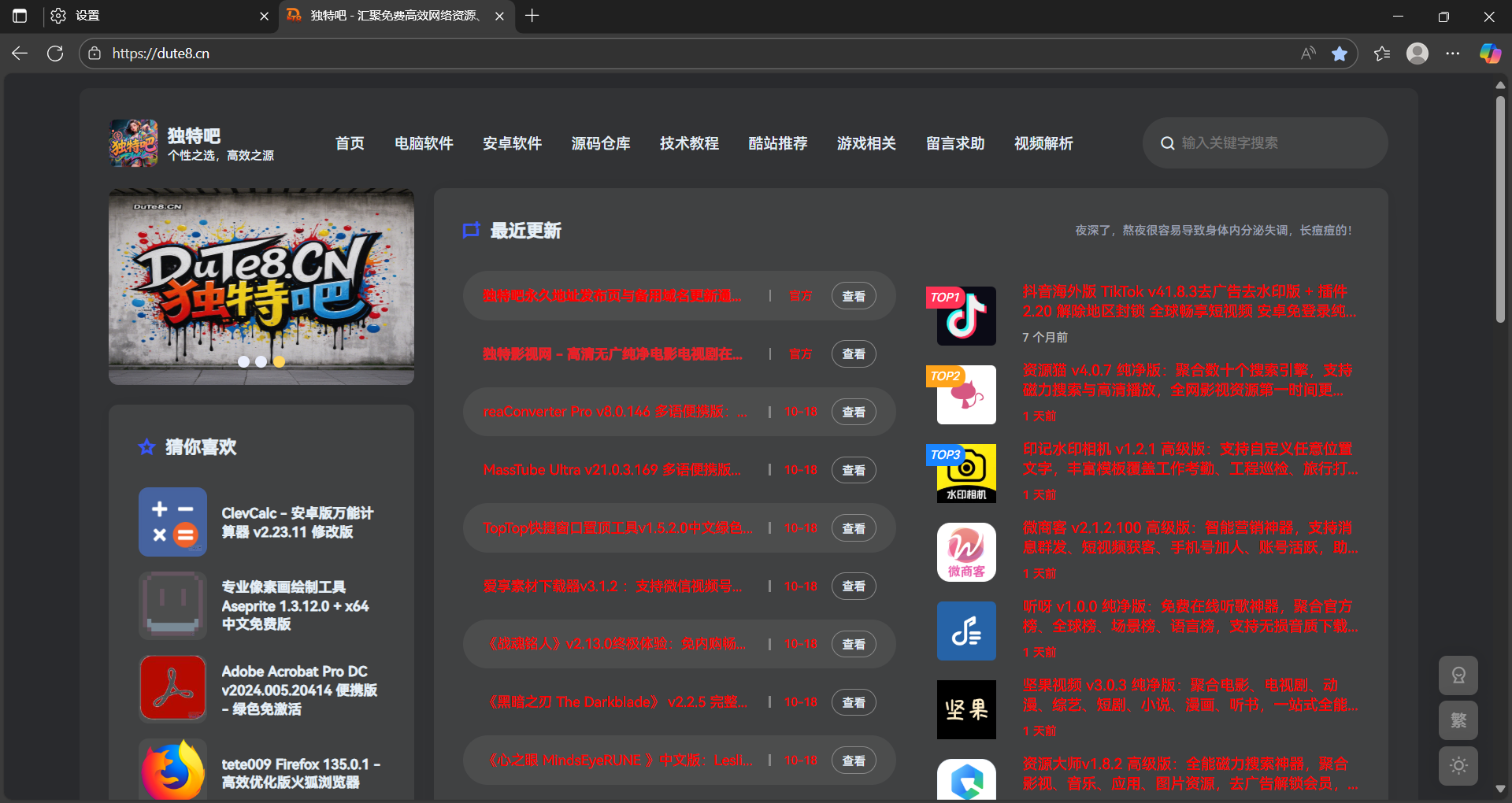The image size is (1512, 803).
Task: Refresh the page
Action: [55, 54]
